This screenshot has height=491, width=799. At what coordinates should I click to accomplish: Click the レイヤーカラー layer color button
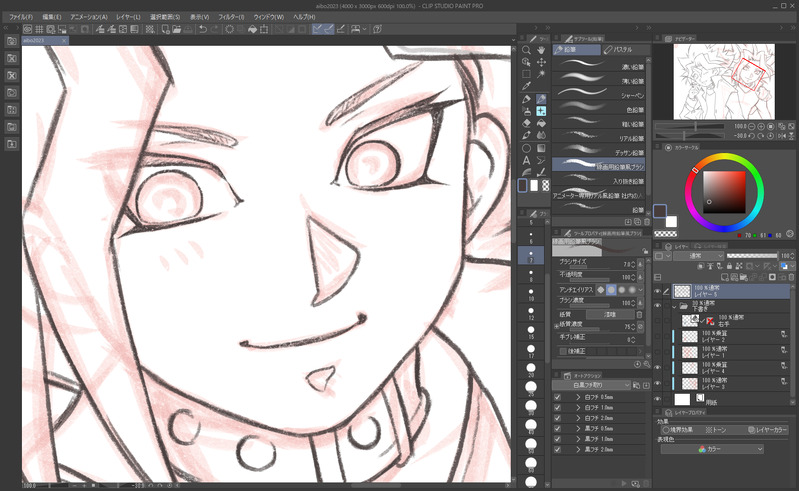pos(767,430)
